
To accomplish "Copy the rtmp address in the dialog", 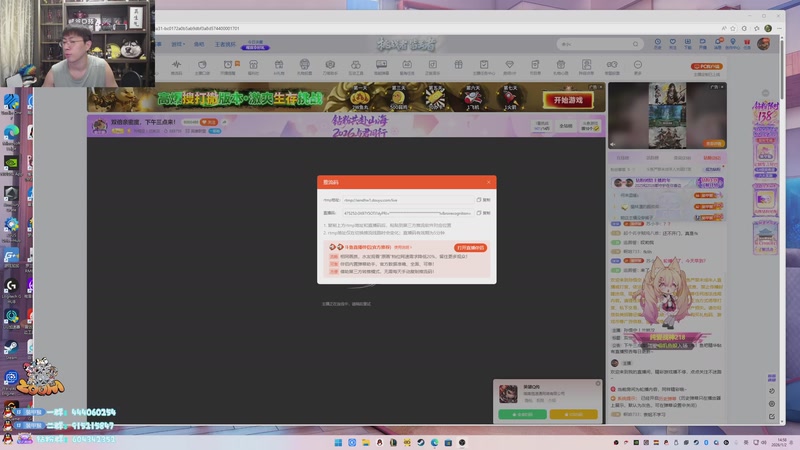I will pyautogui.click(x=483, y=200).
